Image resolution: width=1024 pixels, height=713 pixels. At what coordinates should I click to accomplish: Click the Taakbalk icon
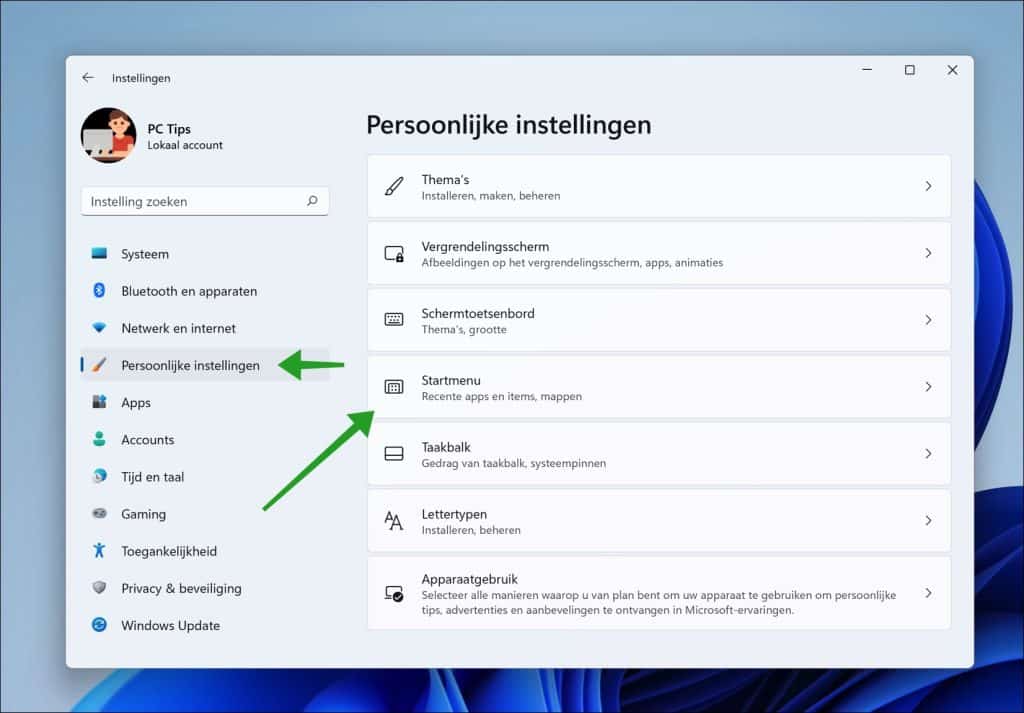pos(394,454)
